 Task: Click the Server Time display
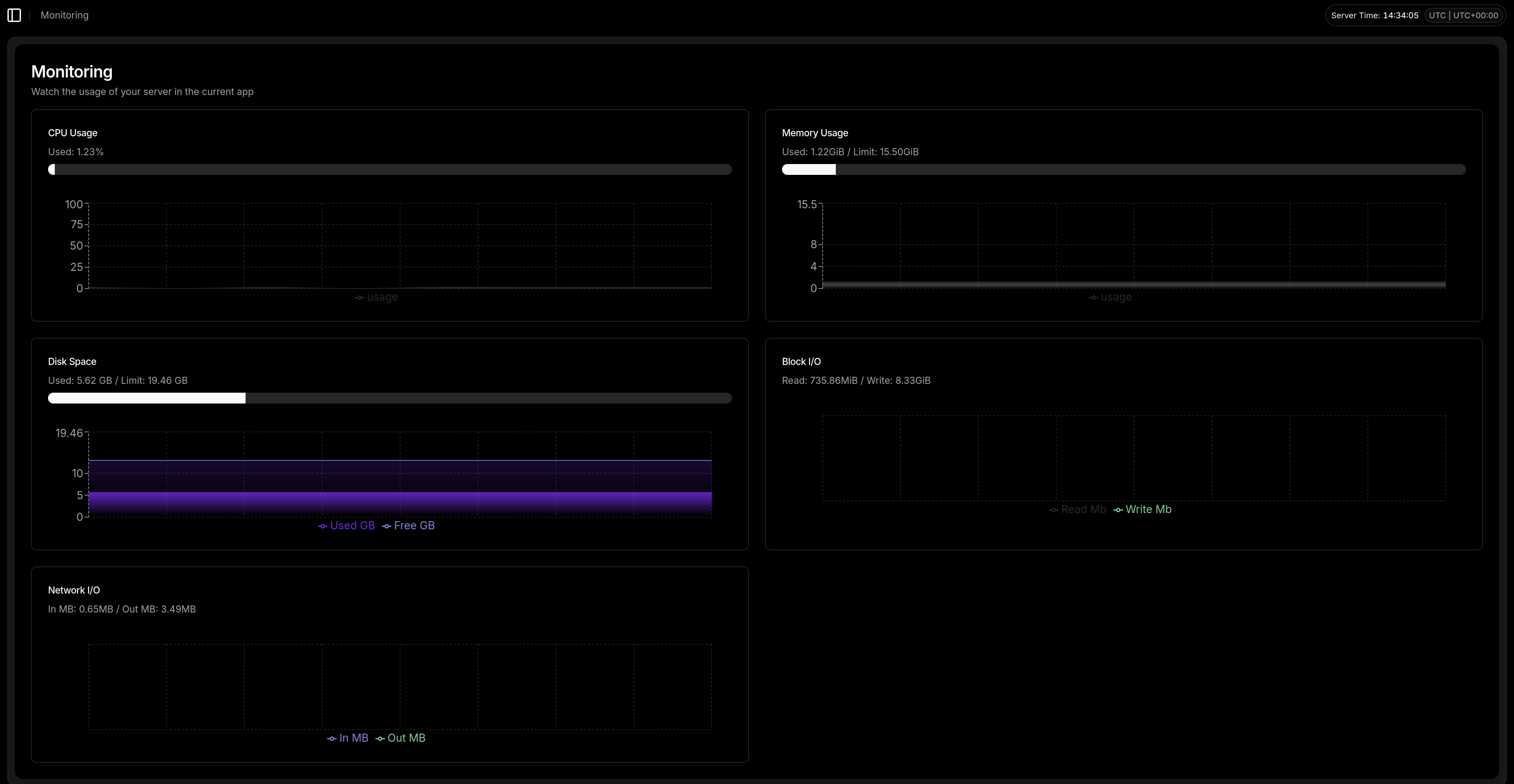coord(1374,15)
